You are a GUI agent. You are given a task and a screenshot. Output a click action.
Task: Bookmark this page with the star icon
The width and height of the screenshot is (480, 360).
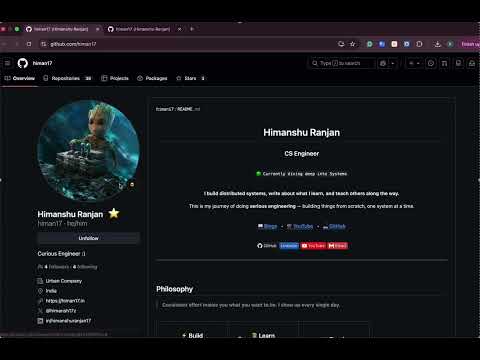coord(353,44)
